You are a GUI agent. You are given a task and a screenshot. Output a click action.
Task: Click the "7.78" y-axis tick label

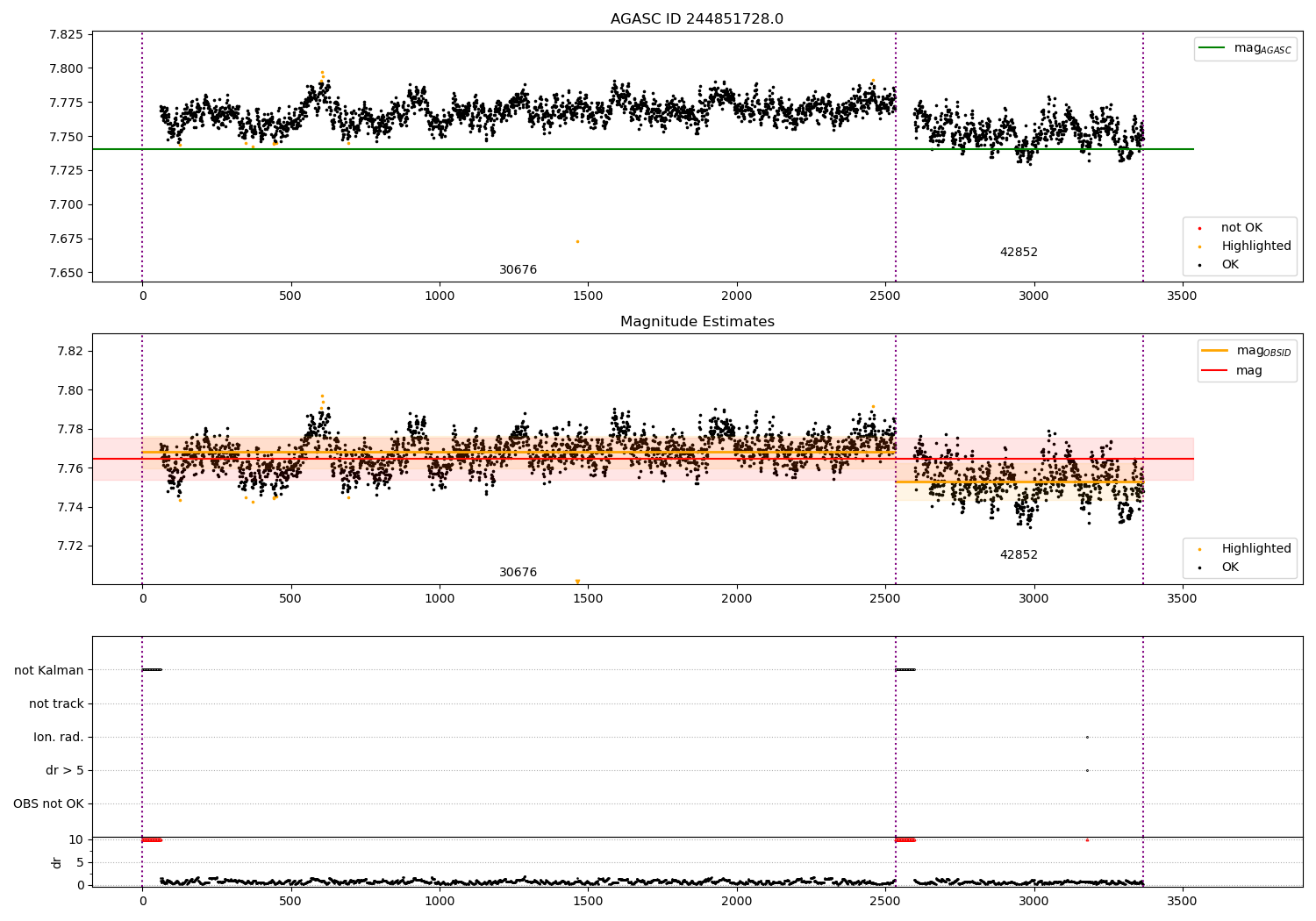(x=69, y=429)
